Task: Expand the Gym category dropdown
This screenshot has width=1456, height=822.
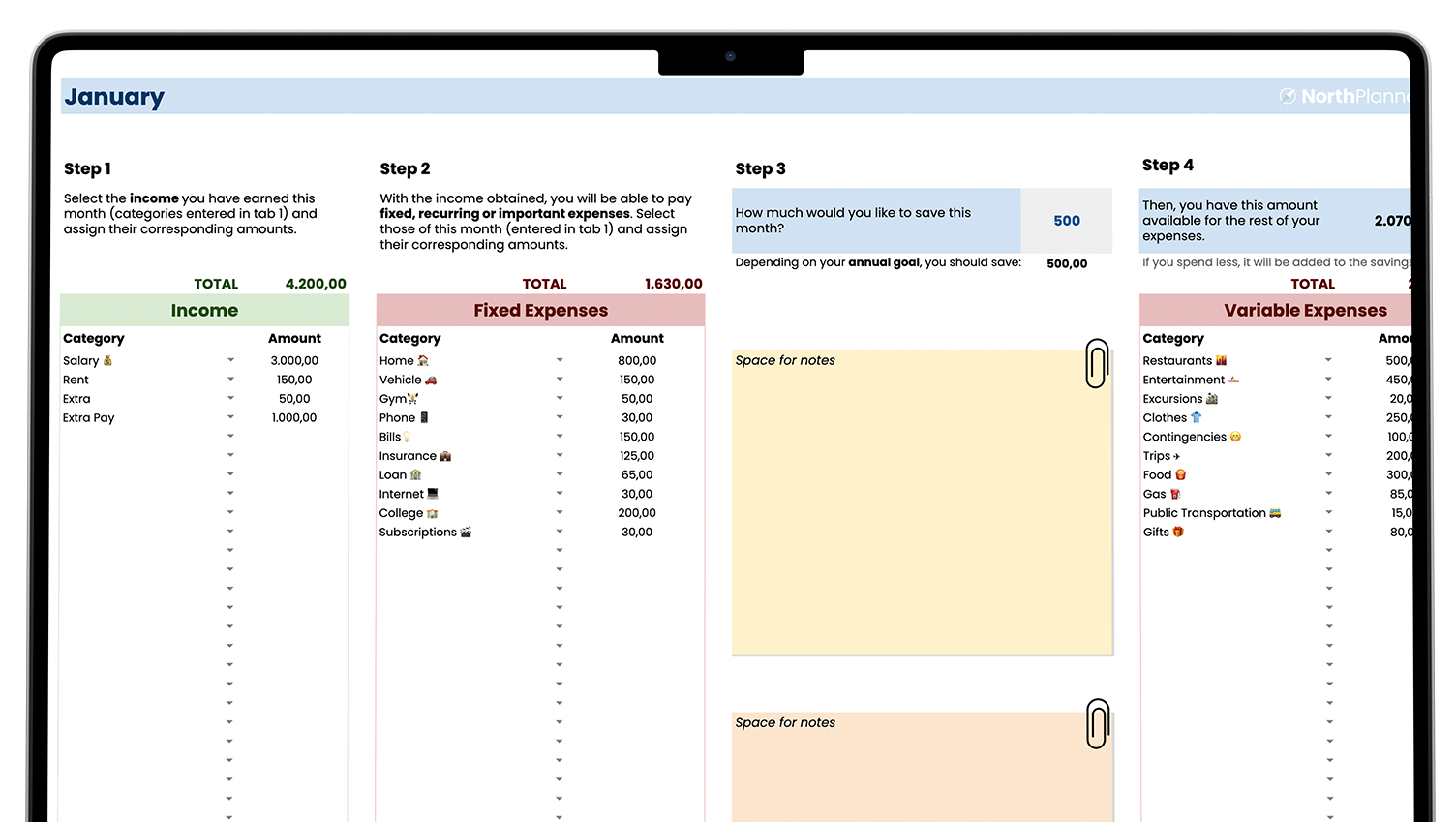Action: pyautogui.click(x=560, y=398)
